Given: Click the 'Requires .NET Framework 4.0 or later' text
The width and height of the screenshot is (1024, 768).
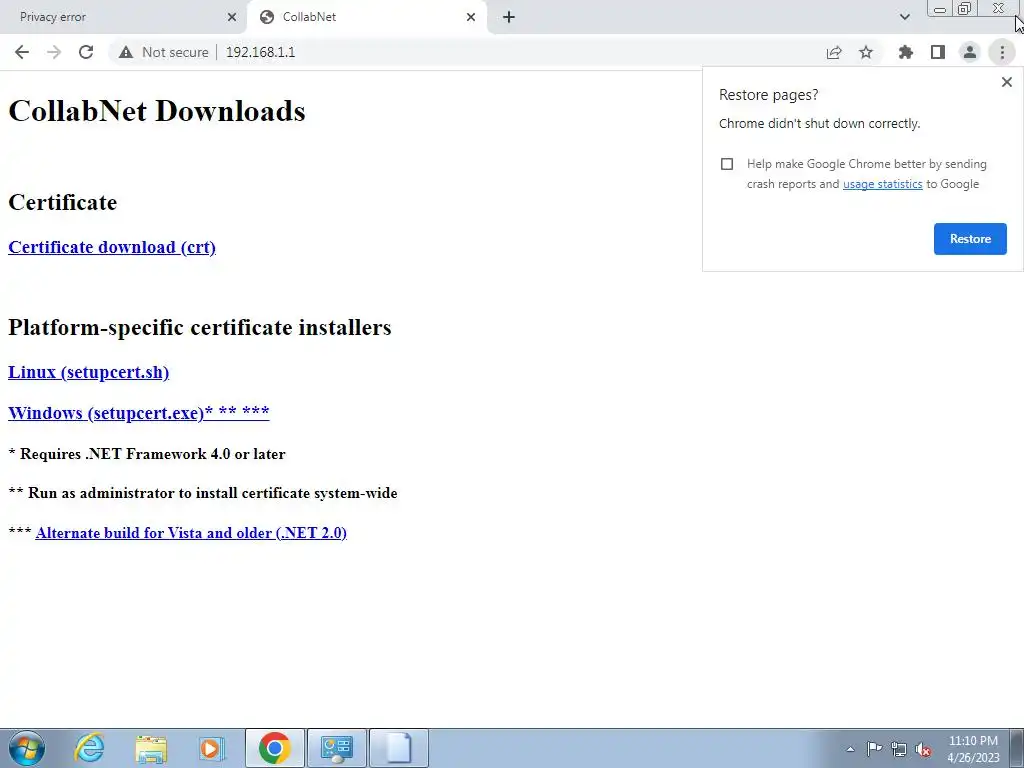Looking at the screenshot, I should point(152,454).
